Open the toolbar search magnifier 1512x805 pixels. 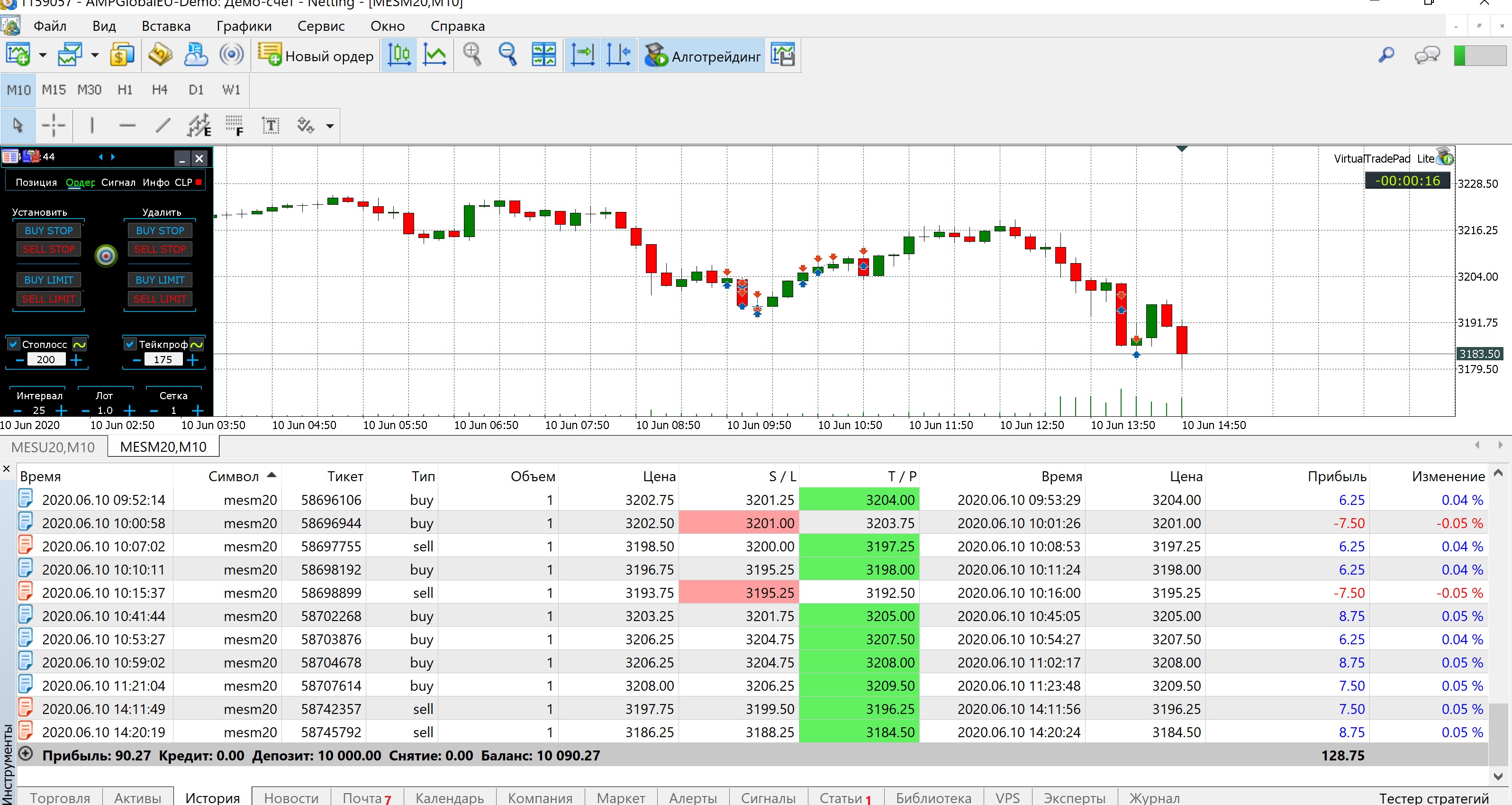(x=1386, y=55)
